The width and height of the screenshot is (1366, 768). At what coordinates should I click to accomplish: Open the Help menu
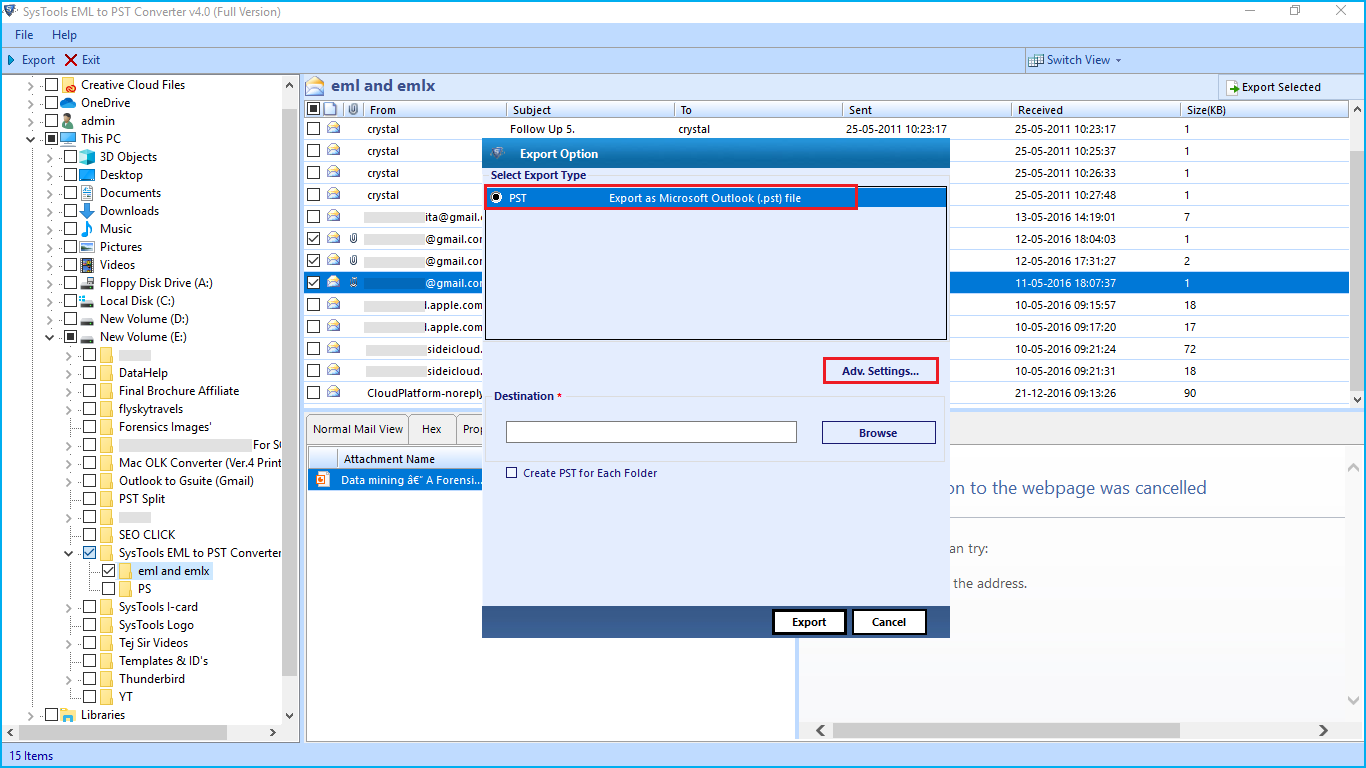[x=64, y=35]
